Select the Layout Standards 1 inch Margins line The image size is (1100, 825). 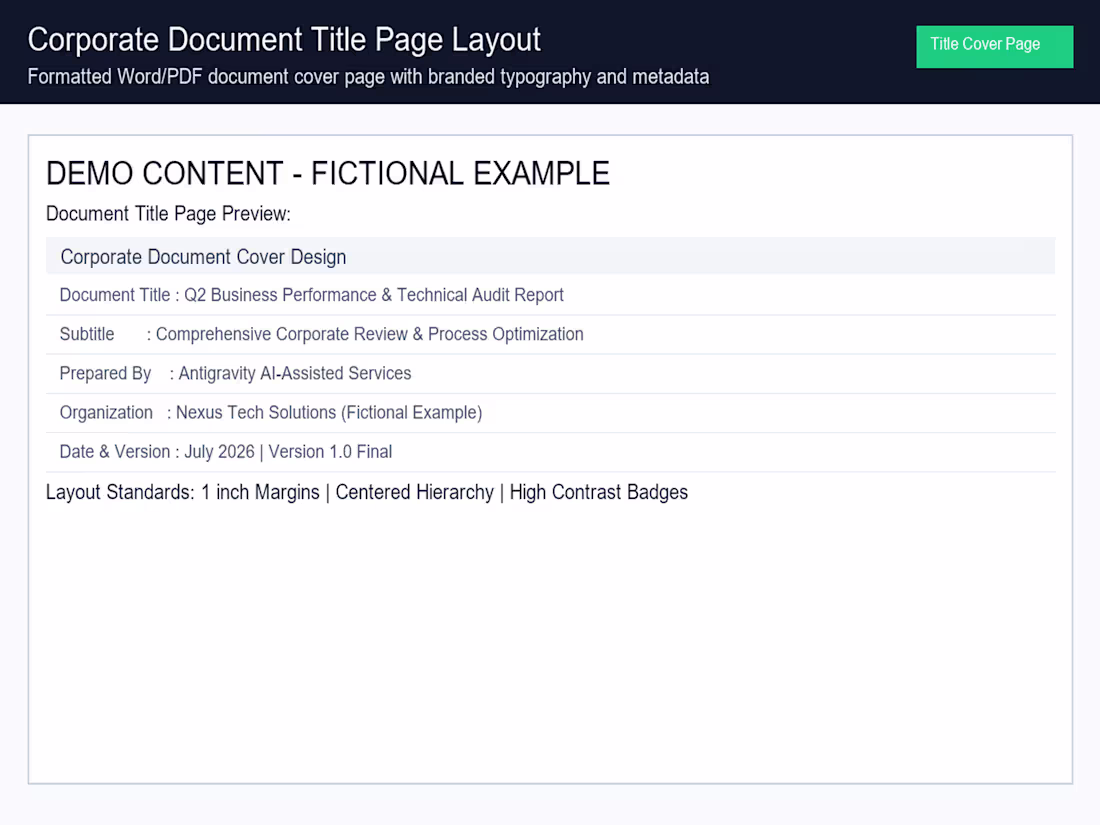[x=367, y=492]
